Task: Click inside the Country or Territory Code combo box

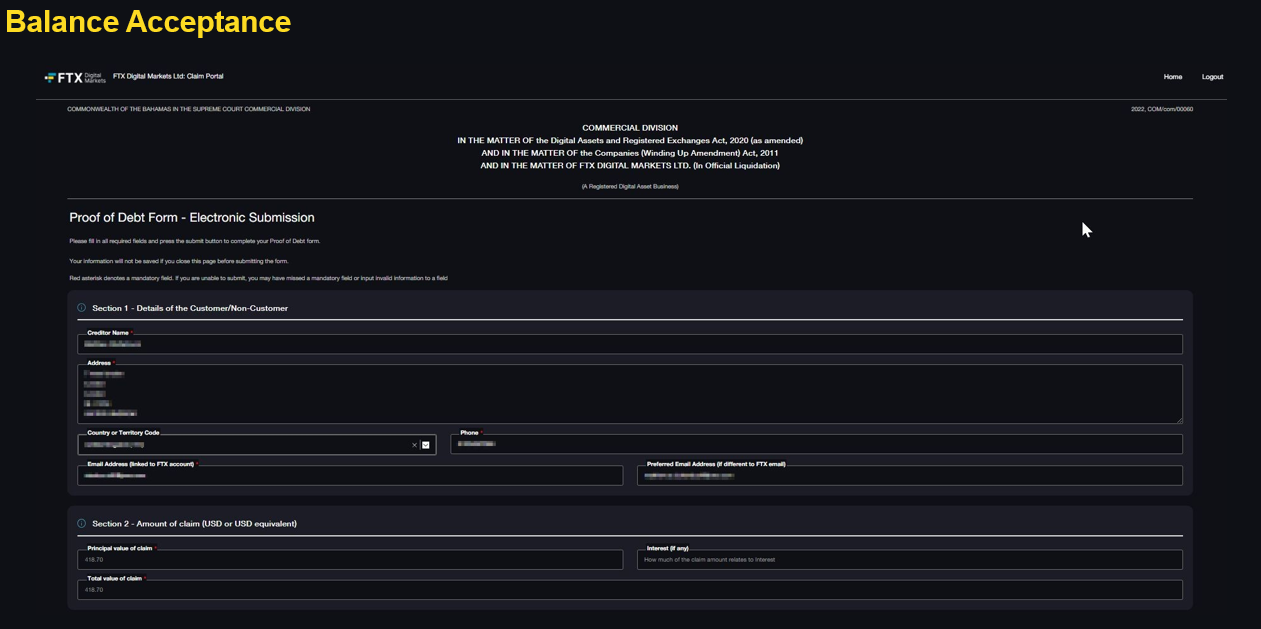Action: pos(240,445)
